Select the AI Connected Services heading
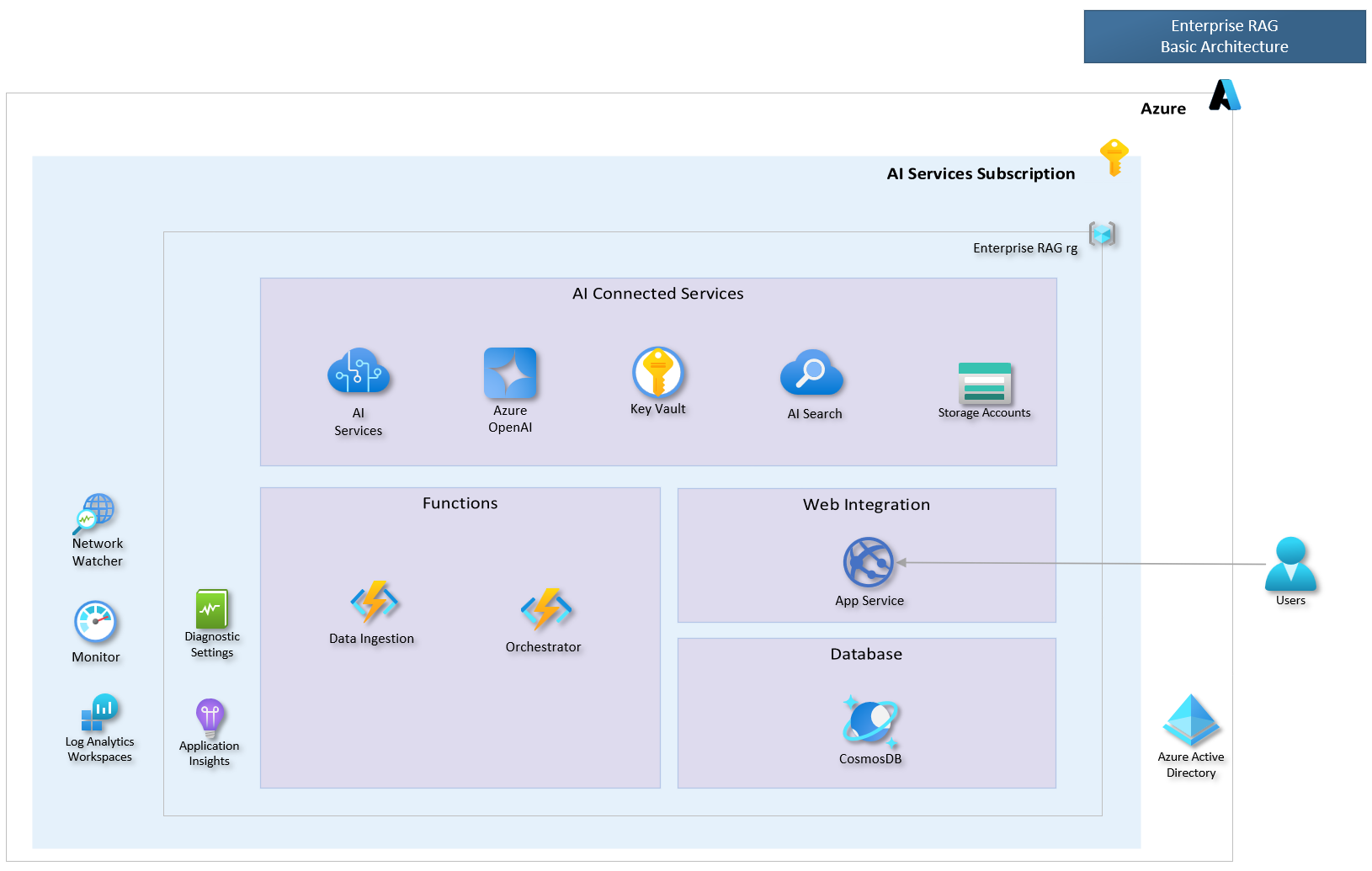 click(x=658, y=294)
